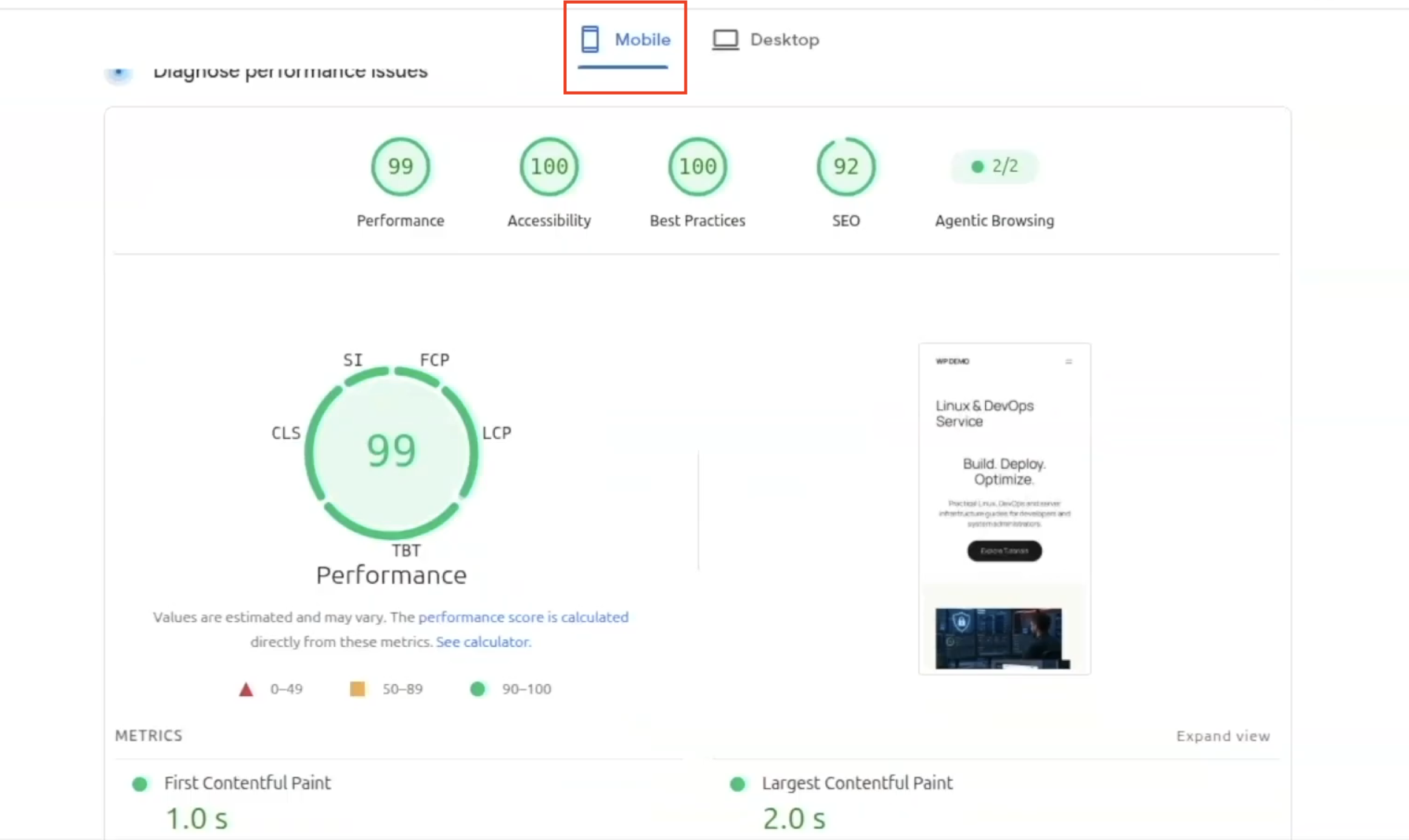Click the Agentic Browsing label
This screenshot has height=840, width=1409.
point(994,221)
